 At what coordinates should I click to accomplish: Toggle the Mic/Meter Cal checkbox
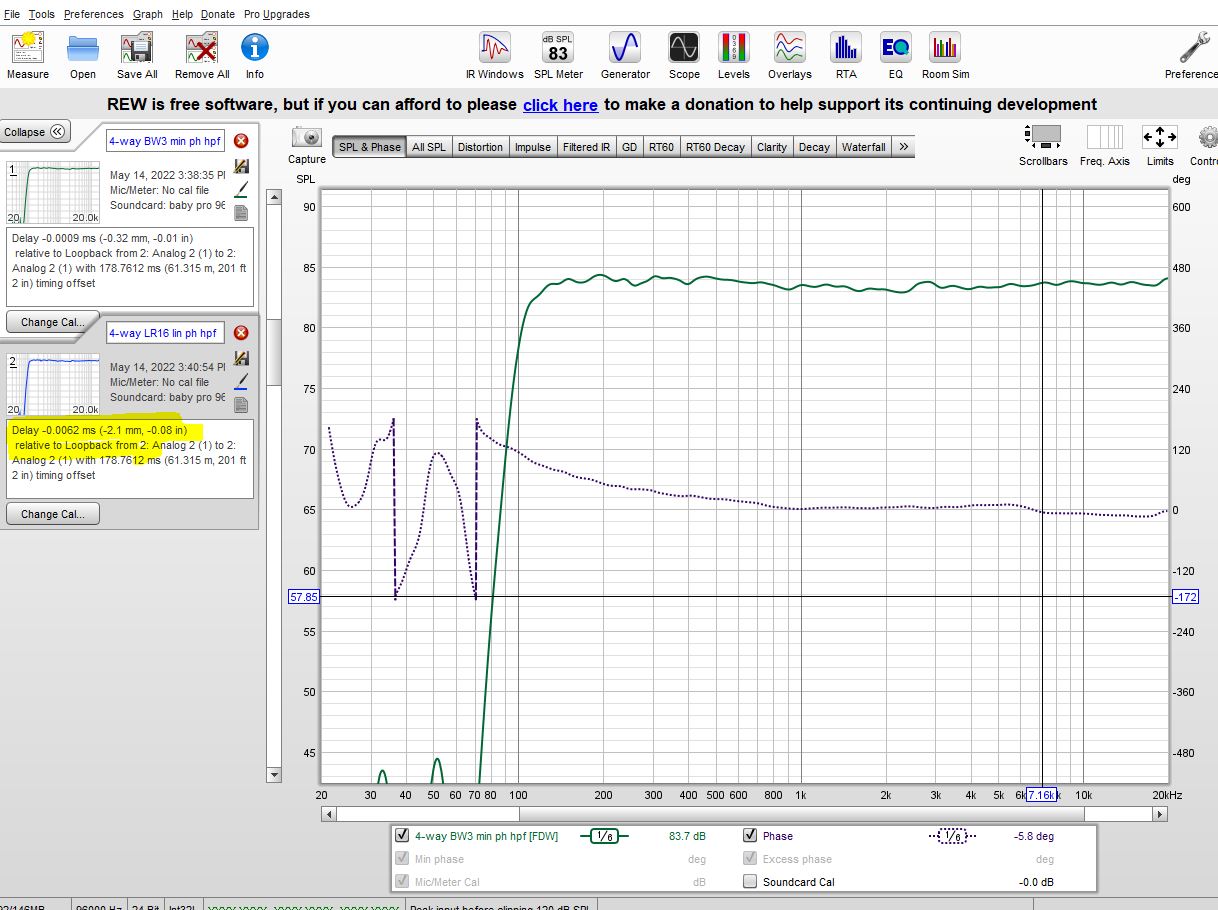pyautogui.click(x=402, y=882)
